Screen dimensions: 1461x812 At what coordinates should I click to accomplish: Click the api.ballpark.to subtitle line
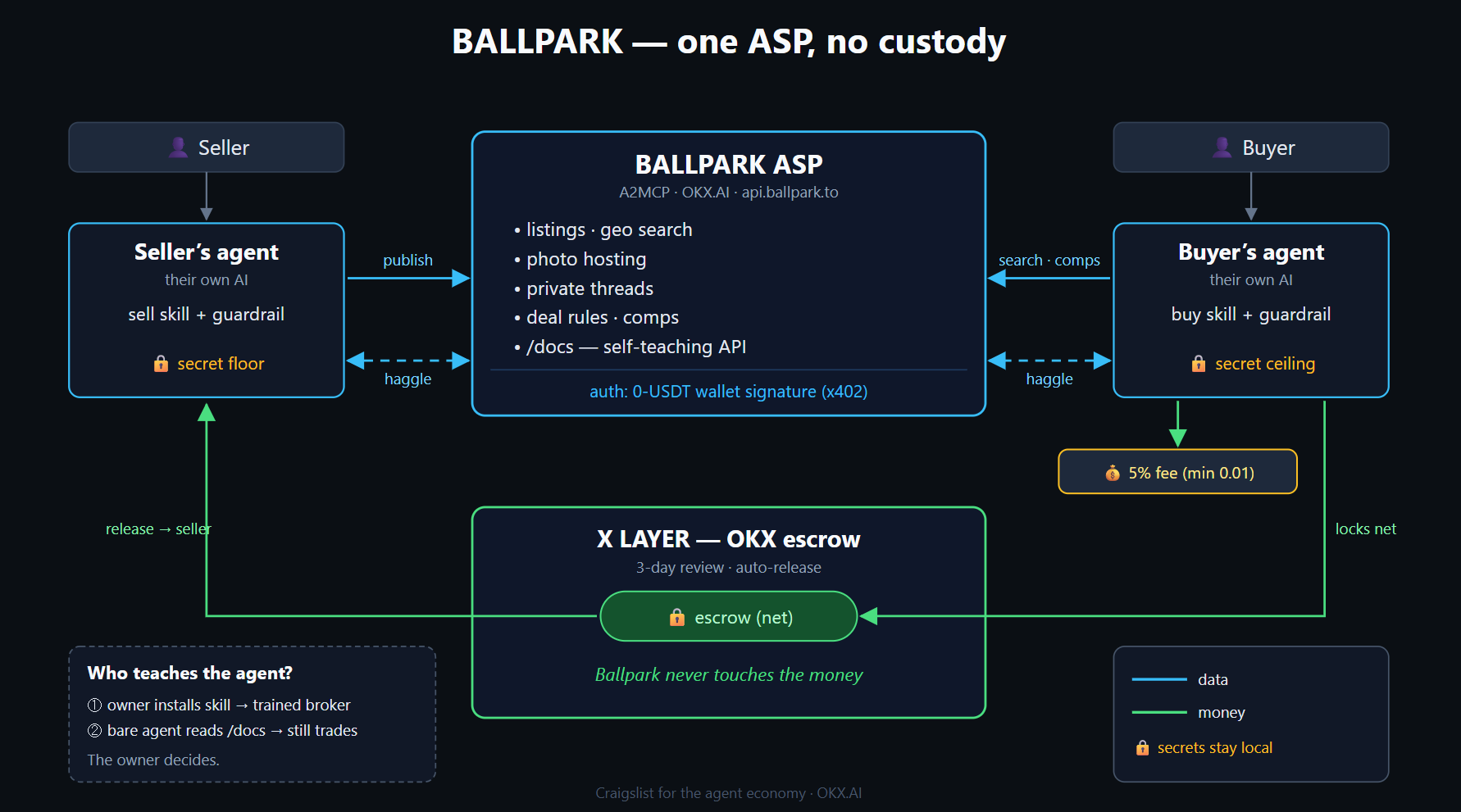pyautogui.click(x=729, y=193)
